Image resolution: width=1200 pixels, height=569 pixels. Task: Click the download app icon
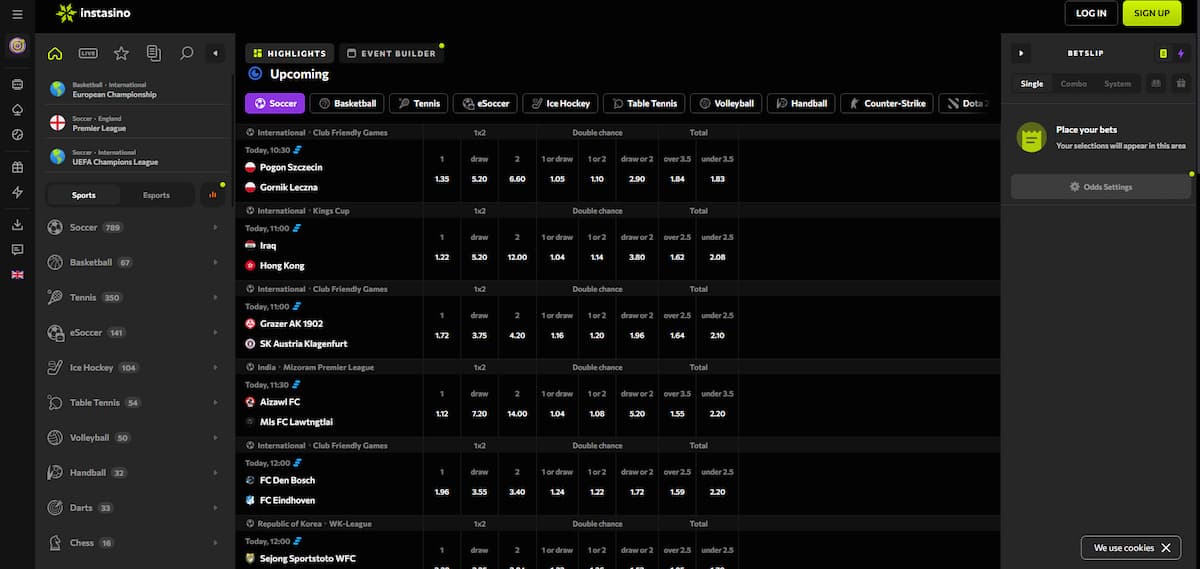pyautogui.click(x=17, y=225)
